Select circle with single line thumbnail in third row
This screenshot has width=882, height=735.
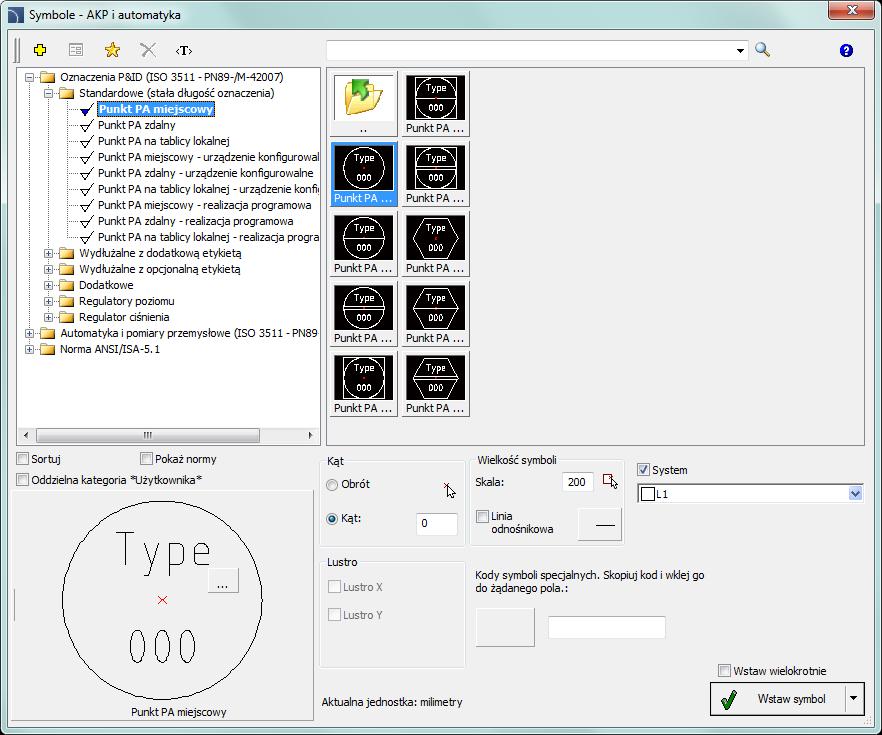click(363, 244)
